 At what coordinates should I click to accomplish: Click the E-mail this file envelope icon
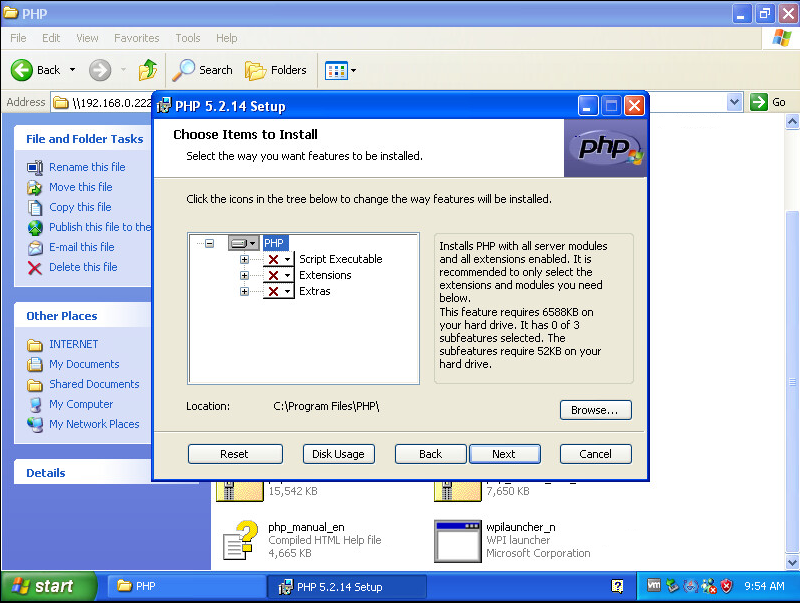pos(35,247)
